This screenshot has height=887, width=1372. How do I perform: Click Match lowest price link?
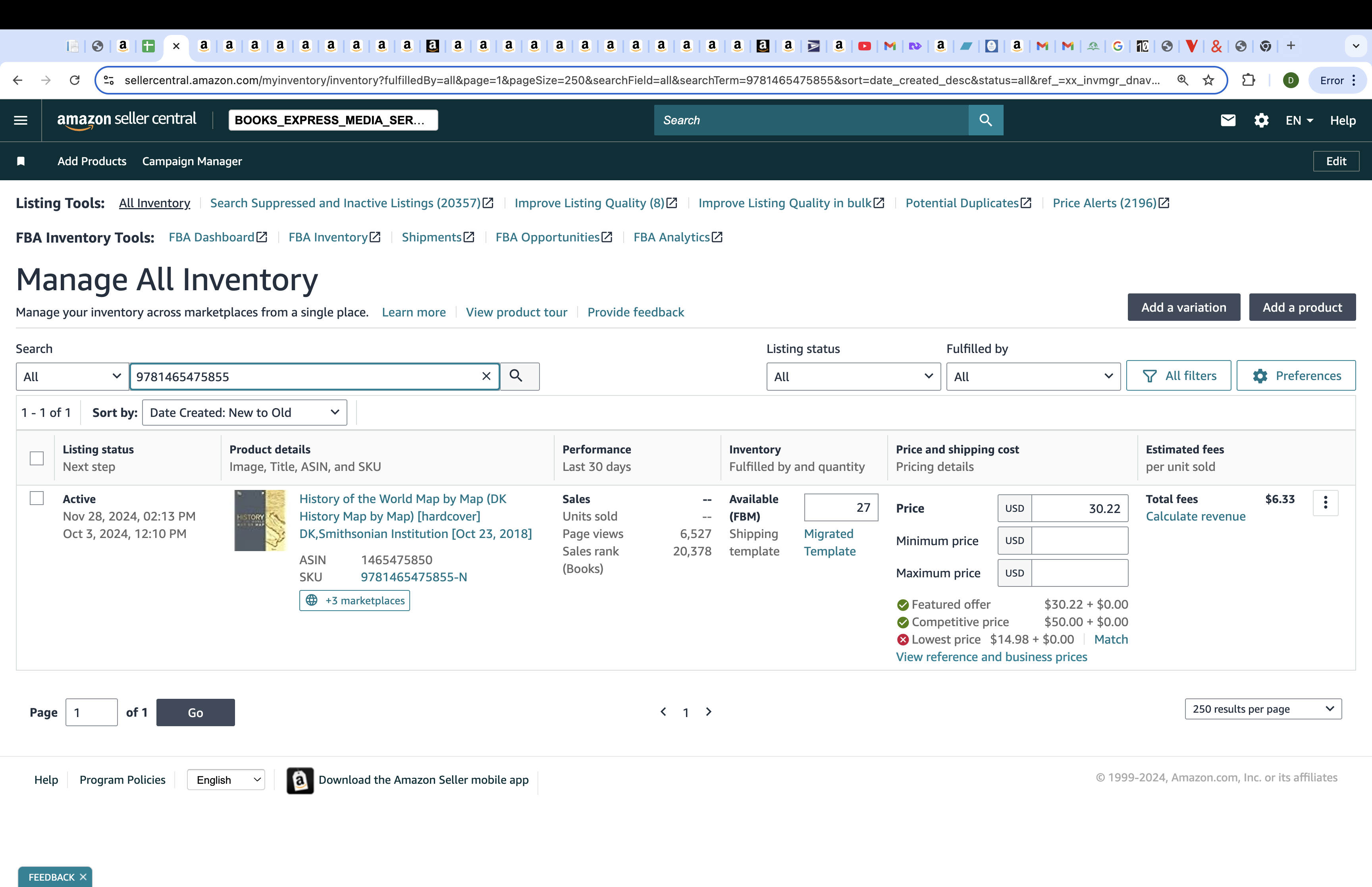pos(1111,639)
